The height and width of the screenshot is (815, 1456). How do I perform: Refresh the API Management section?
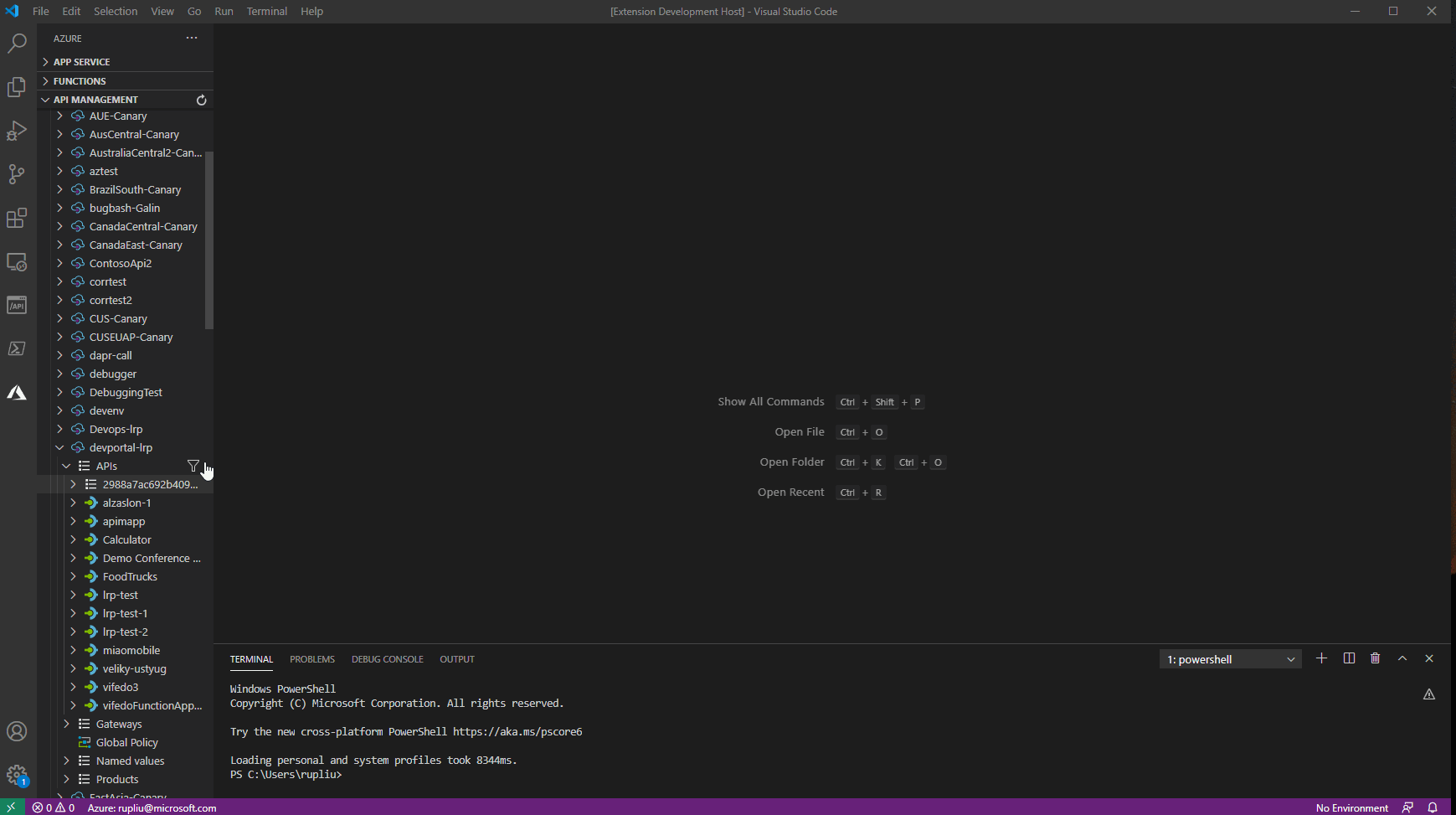201,100
